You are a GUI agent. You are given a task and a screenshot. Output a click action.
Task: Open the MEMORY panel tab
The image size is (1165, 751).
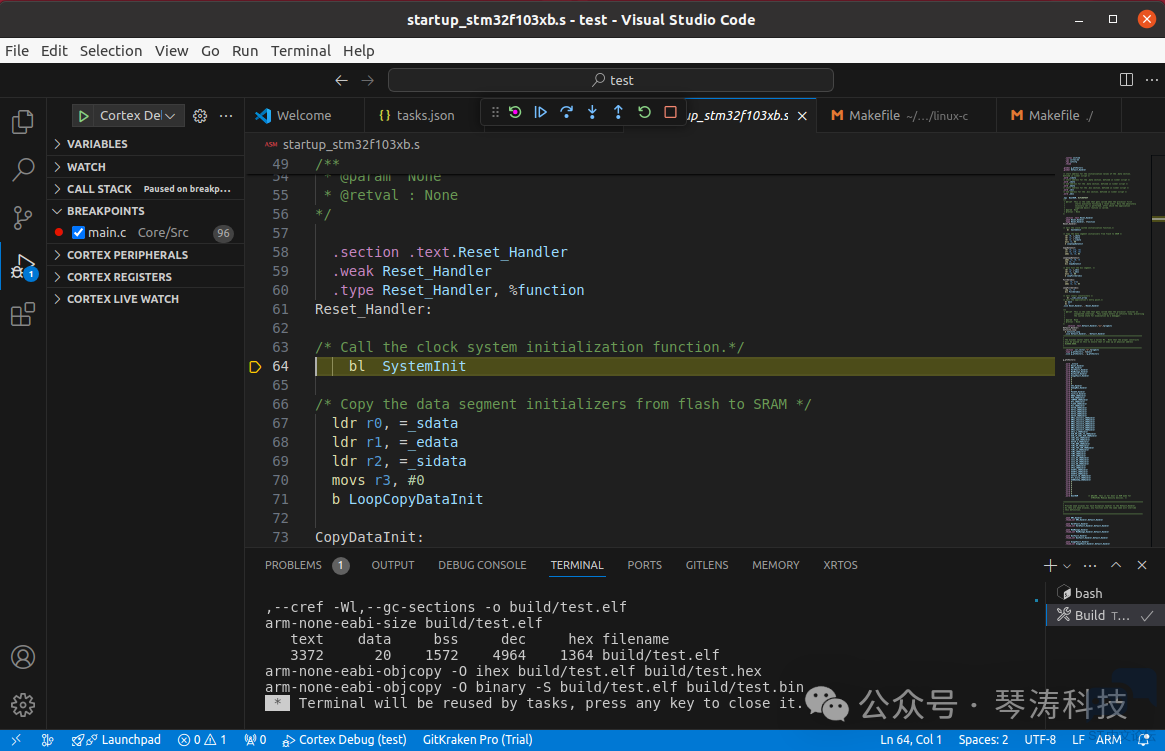tap(776, 565)
